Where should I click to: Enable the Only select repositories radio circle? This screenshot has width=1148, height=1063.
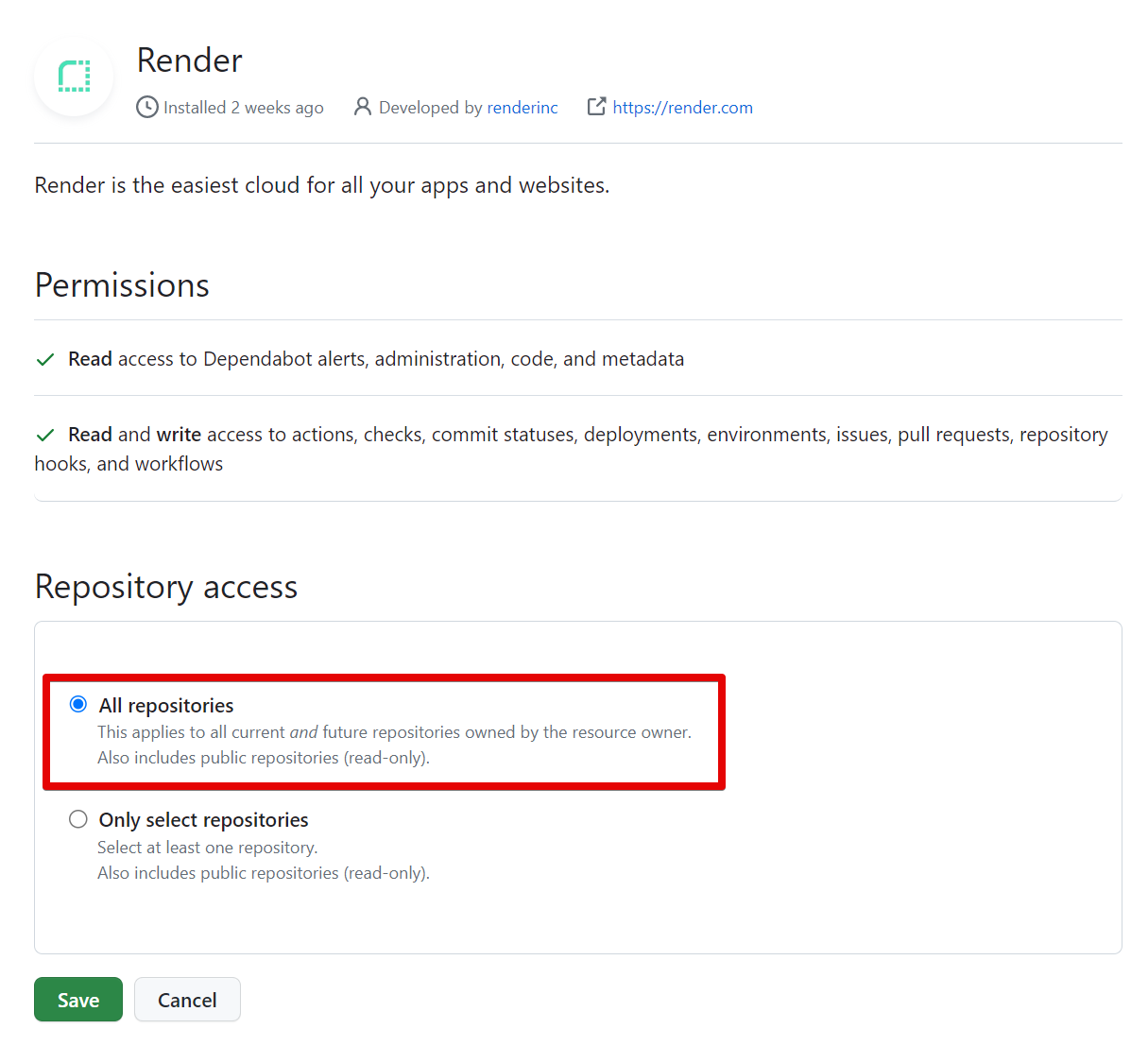77,819
